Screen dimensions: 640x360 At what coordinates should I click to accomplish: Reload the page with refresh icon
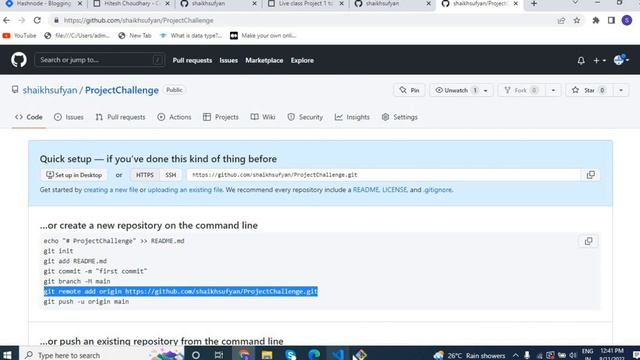pos(37,20)
